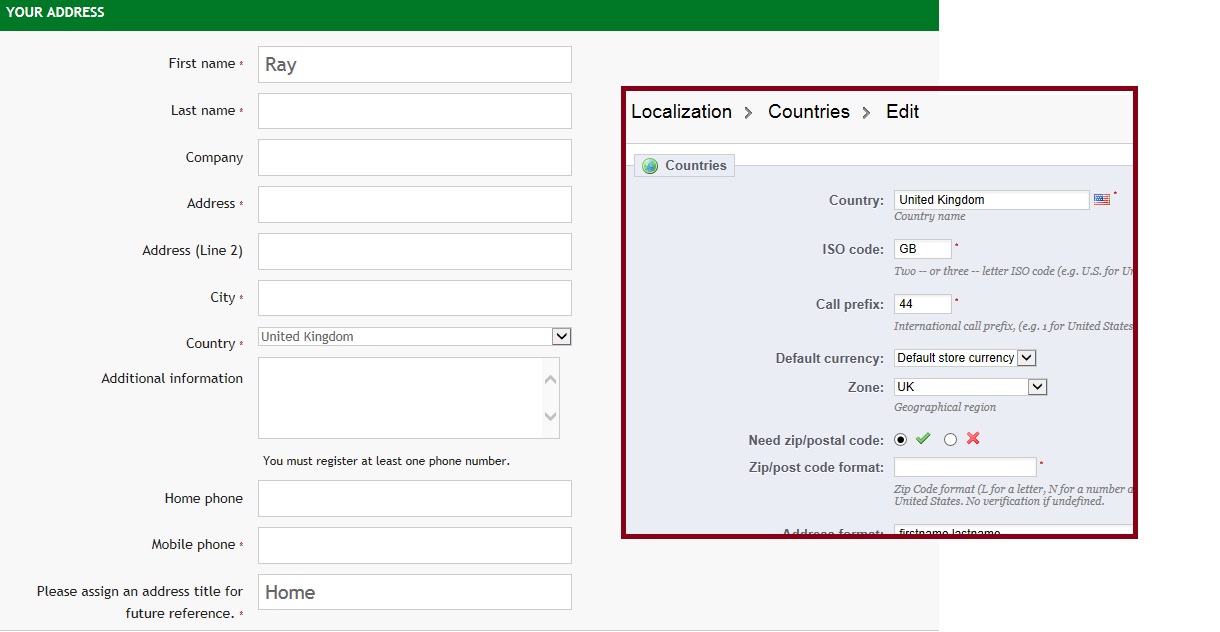Click the text 'You must register at least one phone number.'

pos(386,461)
